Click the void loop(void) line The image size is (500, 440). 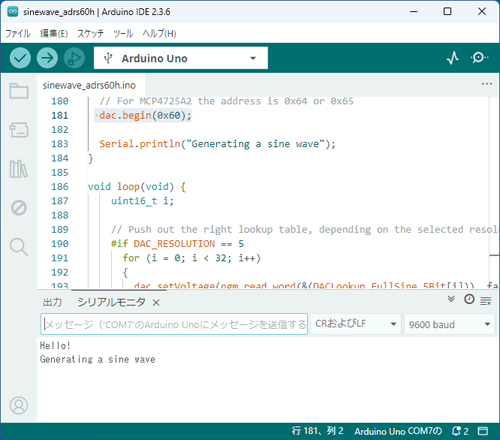[x=137, y=187]
